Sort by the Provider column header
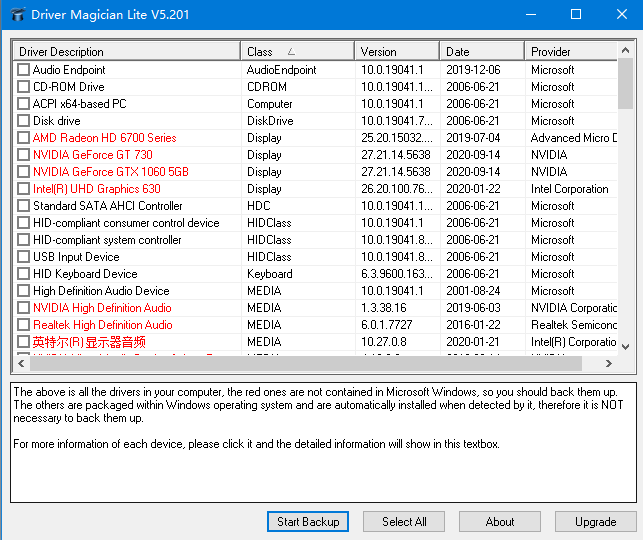This screenshot has height=540, width=643. (x=571, y=52)
